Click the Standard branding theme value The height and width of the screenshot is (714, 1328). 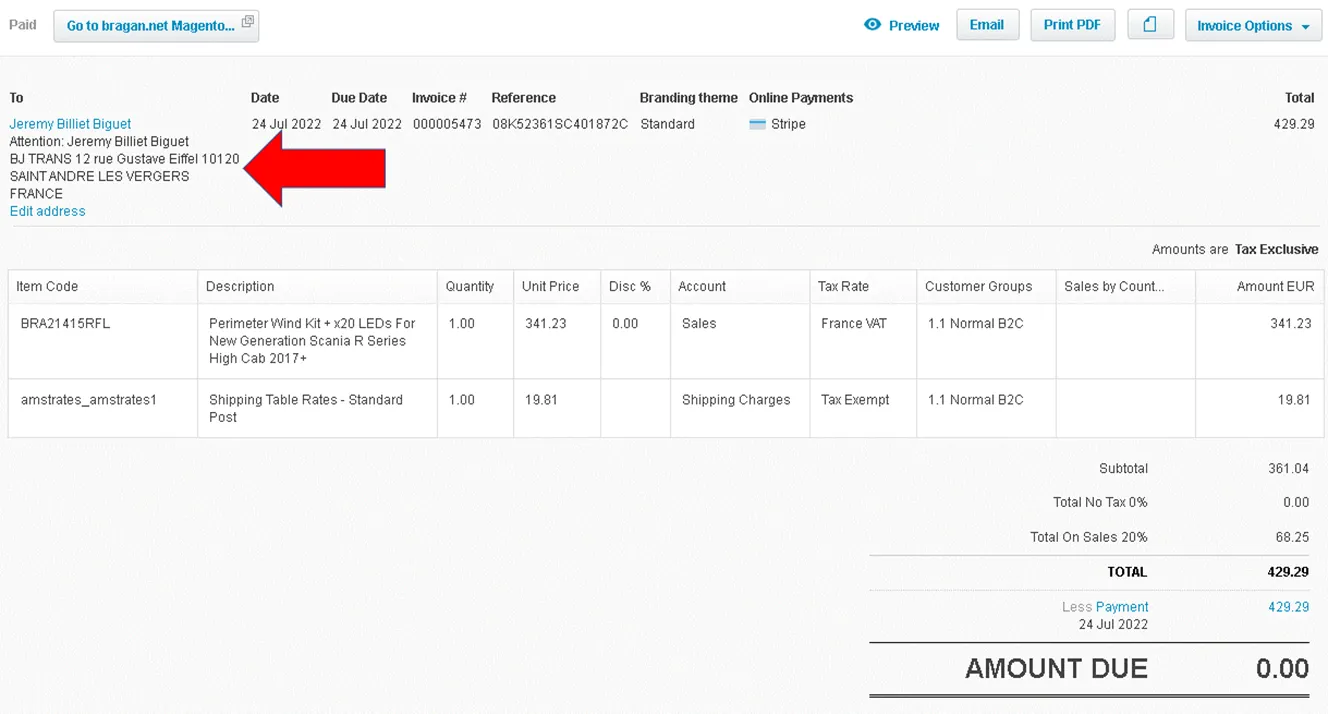click(667, 124)
